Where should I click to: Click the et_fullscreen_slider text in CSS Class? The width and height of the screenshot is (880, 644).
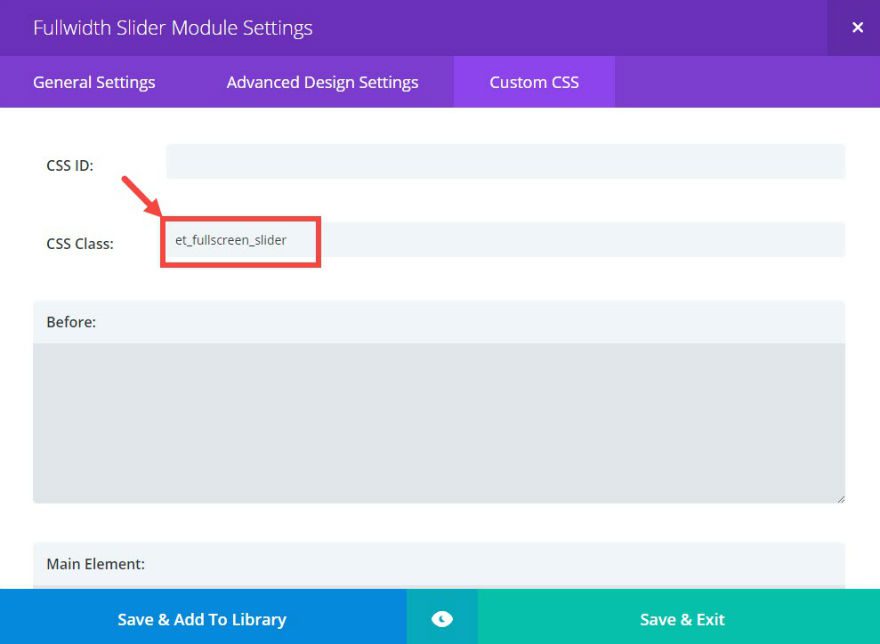click(231, 241)
